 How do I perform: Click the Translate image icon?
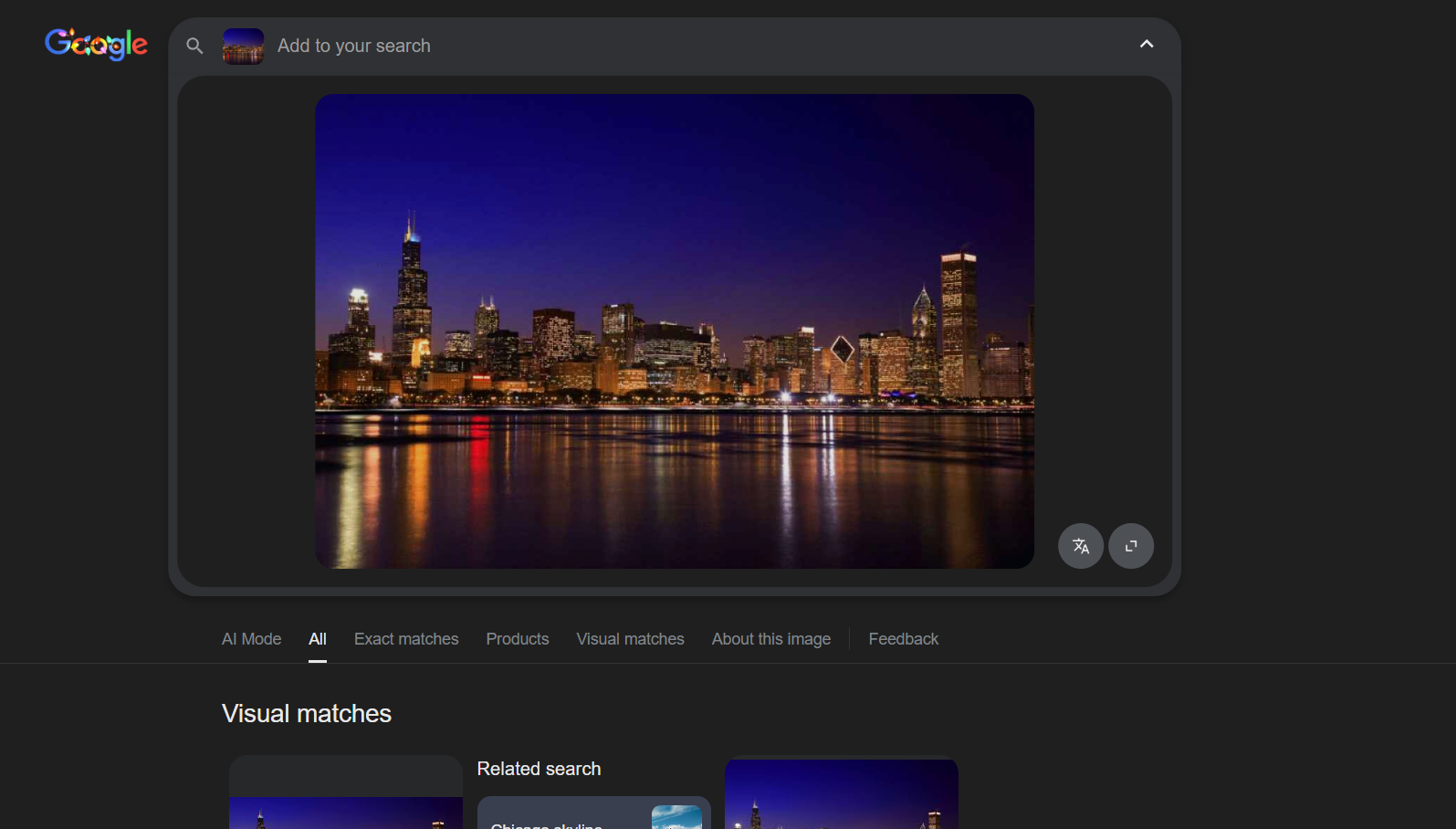pos(1081,546)
